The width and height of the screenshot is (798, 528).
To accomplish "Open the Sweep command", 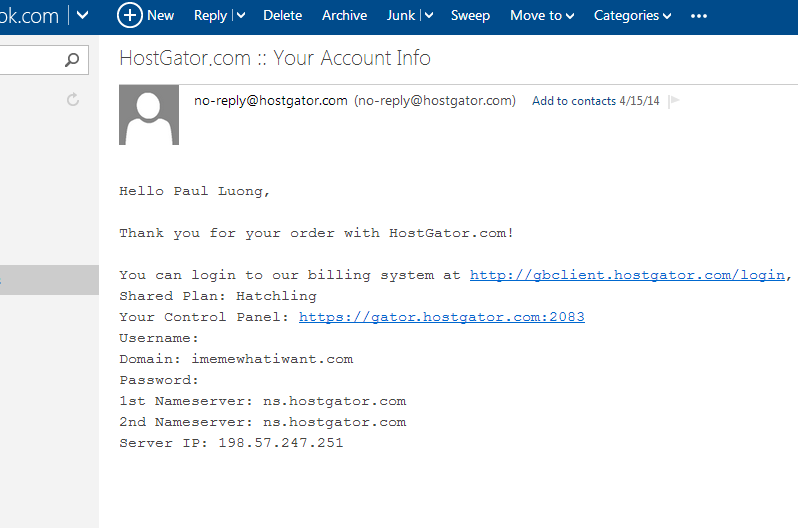I will pos(470,16).
